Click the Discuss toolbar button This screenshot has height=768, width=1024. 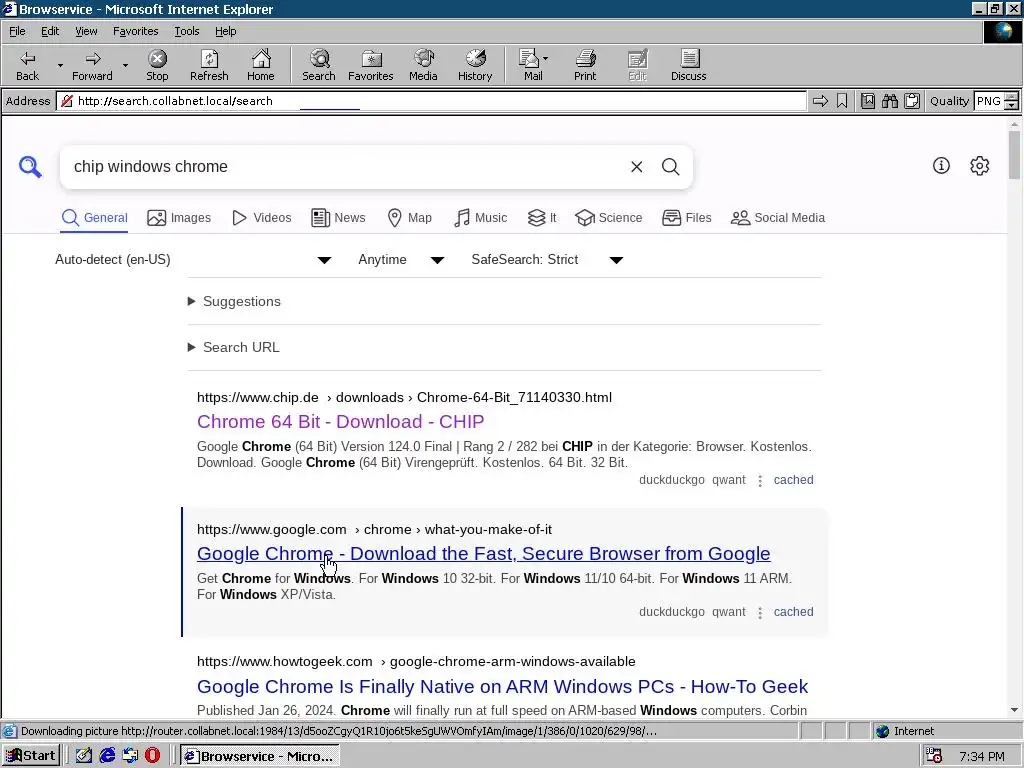tap(688, 65)
